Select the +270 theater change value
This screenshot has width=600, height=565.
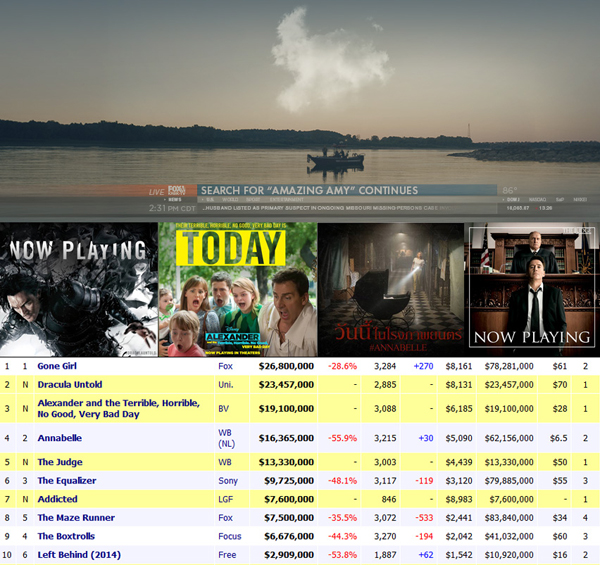423,366
